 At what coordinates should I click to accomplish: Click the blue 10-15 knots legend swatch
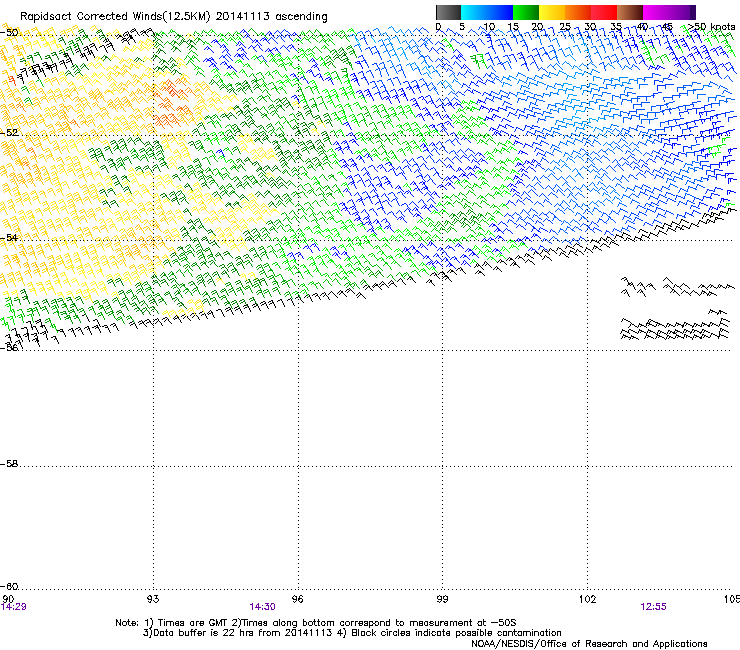500,12
